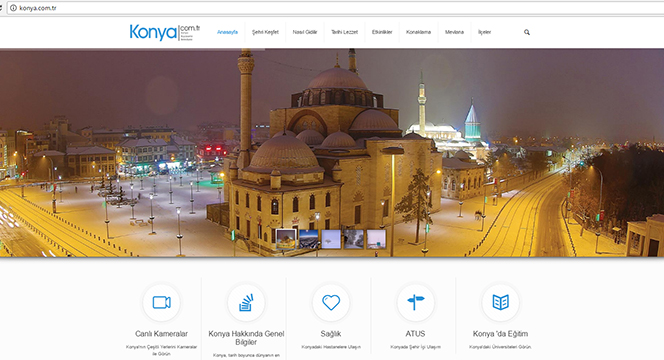Select first slider thumbnail of night mosque
Screen dimensions: 664x360
click(x=286, y=239)
